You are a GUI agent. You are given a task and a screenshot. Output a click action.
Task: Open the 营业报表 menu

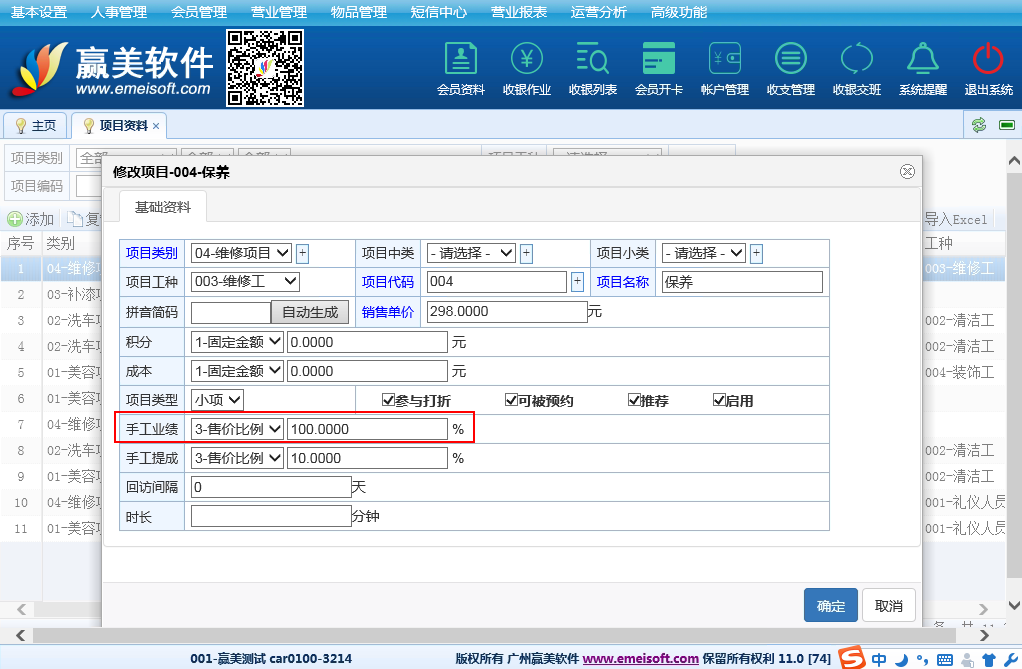coord(519,12)
